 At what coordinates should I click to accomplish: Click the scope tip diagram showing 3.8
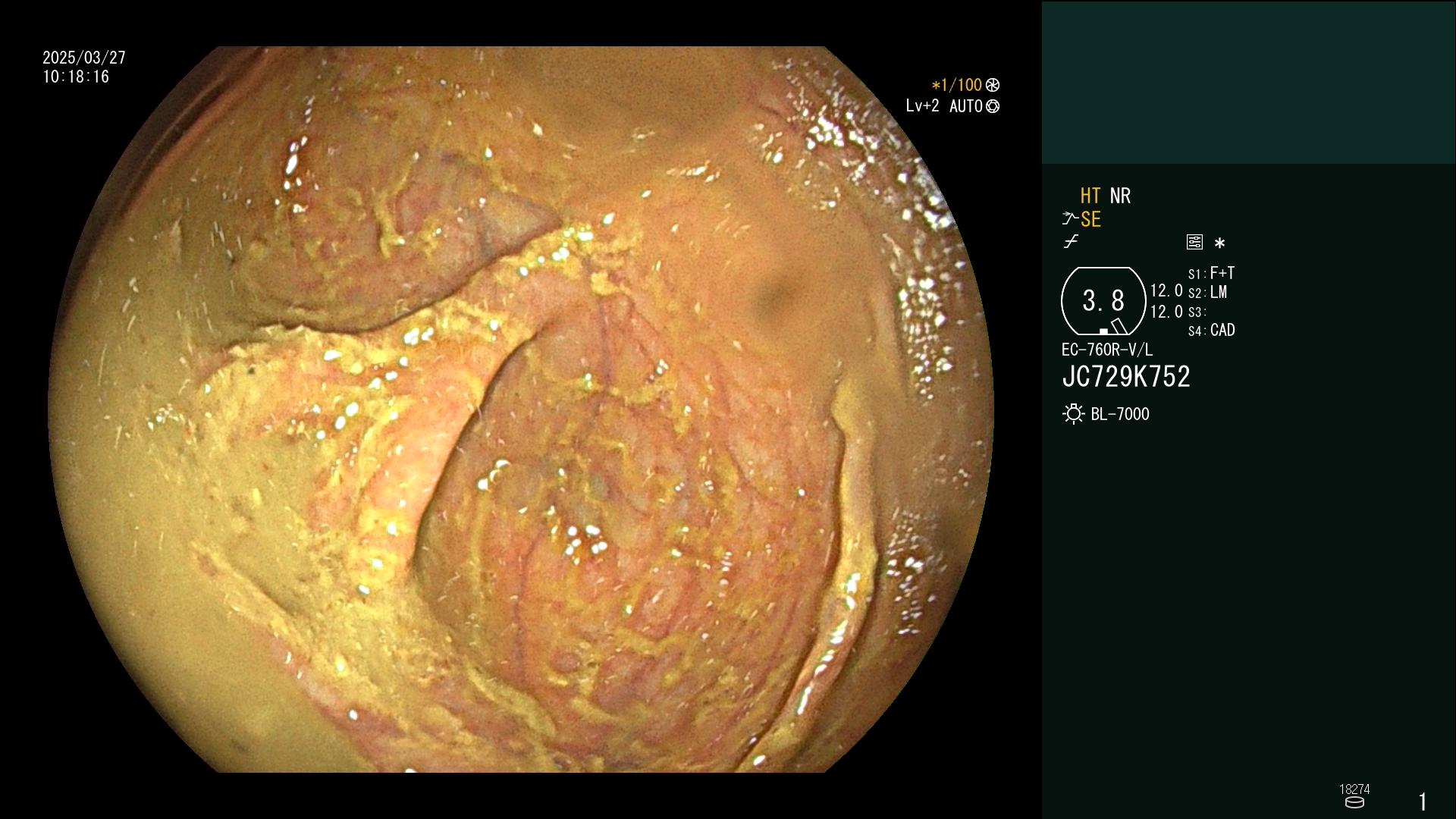tap(1103, 301)
